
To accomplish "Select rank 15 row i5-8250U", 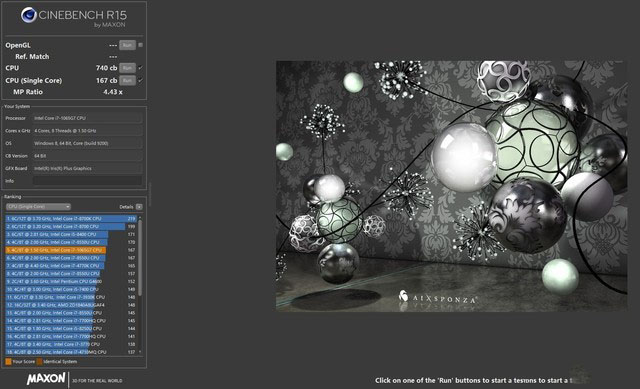I will (x=71, y=328).
